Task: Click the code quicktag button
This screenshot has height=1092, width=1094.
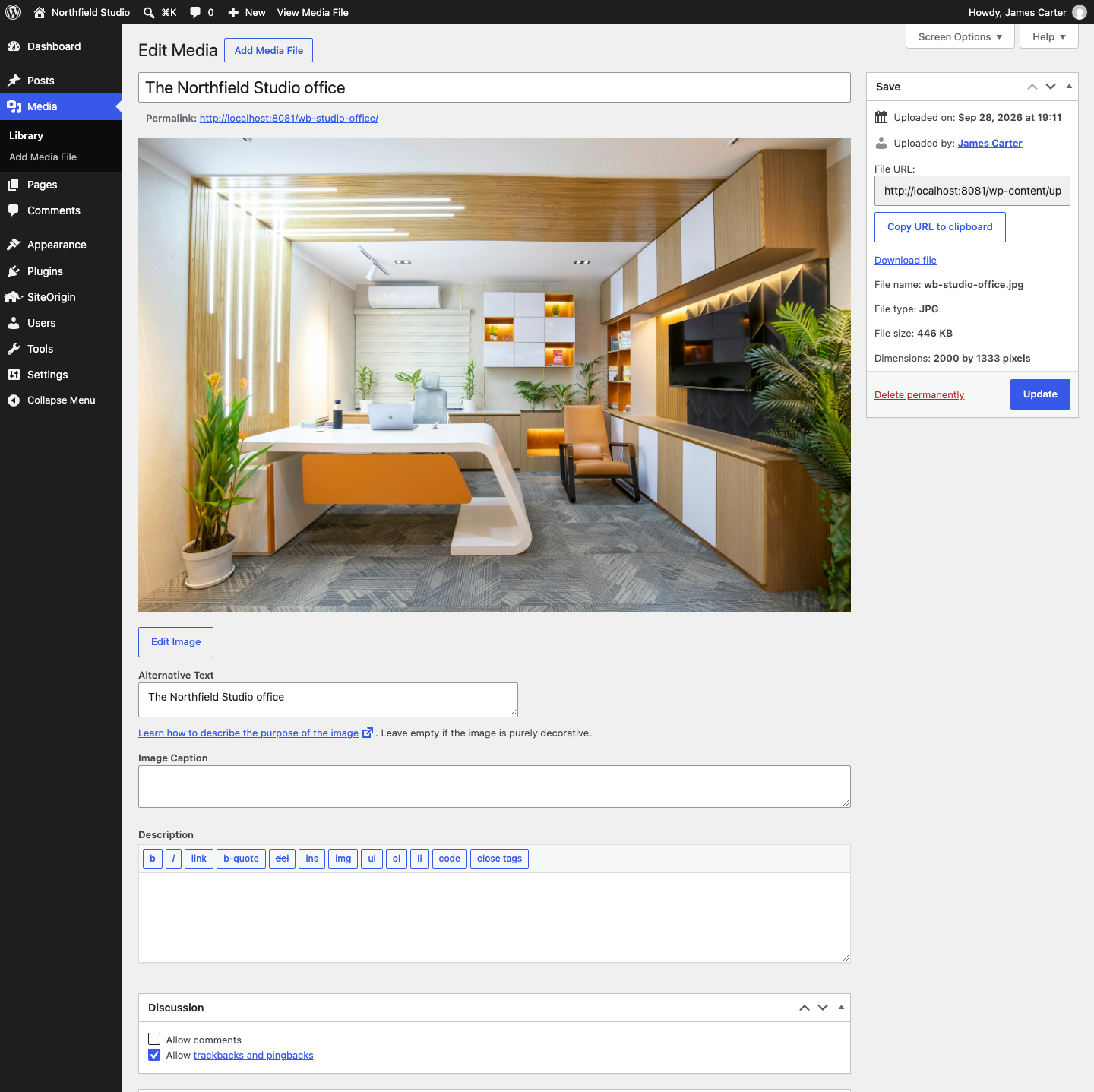Action: [449, 859]
